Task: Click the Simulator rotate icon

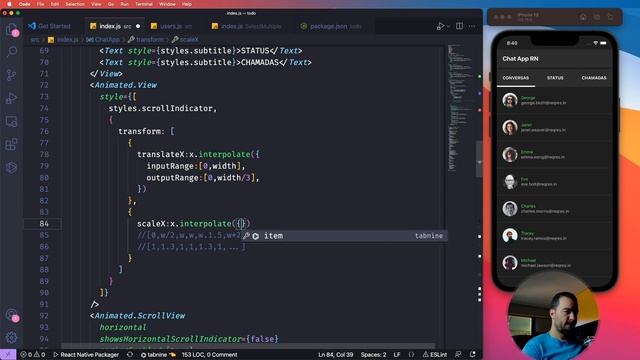Action: (x=610, y=17)
